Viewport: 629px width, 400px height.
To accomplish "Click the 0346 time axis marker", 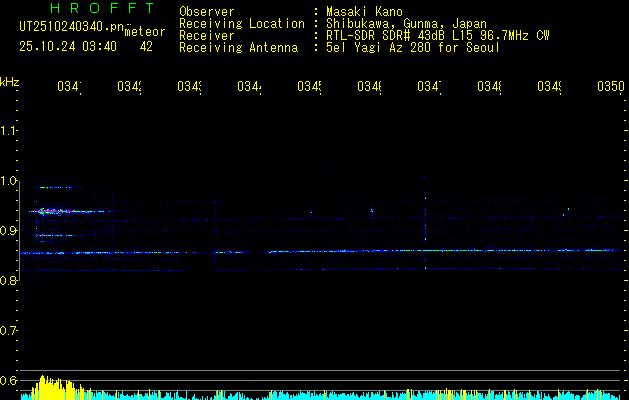I will [x=369, y=86].
